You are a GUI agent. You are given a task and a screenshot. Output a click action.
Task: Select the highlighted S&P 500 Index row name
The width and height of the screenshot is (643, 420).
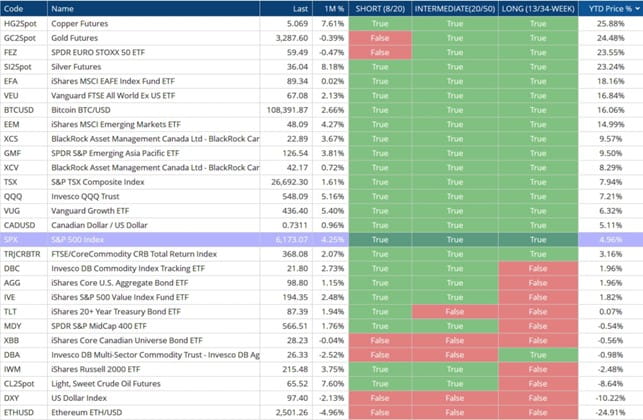(x=77, y=240)
